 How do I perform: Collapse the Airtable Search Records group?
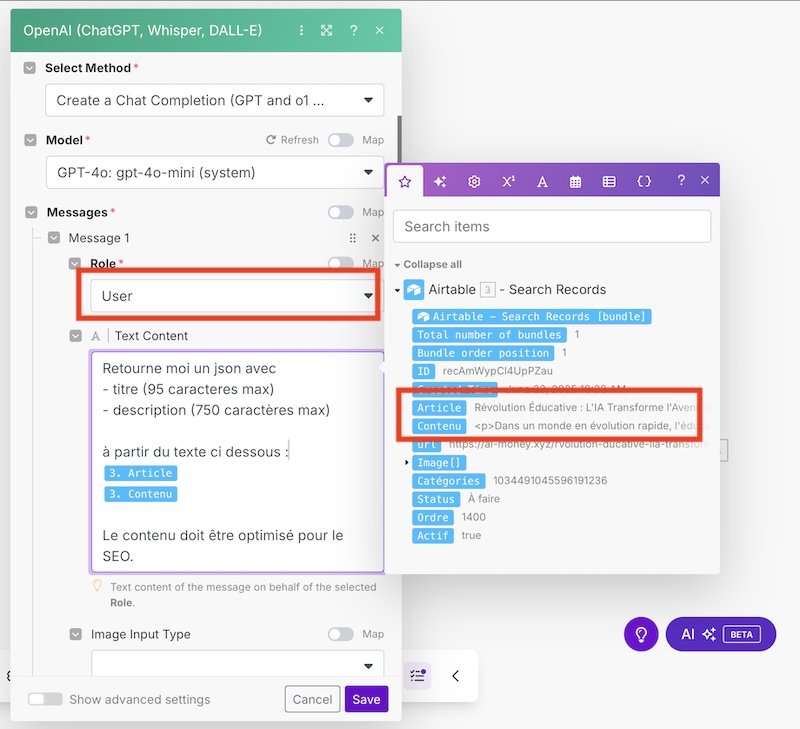(397, 290)
